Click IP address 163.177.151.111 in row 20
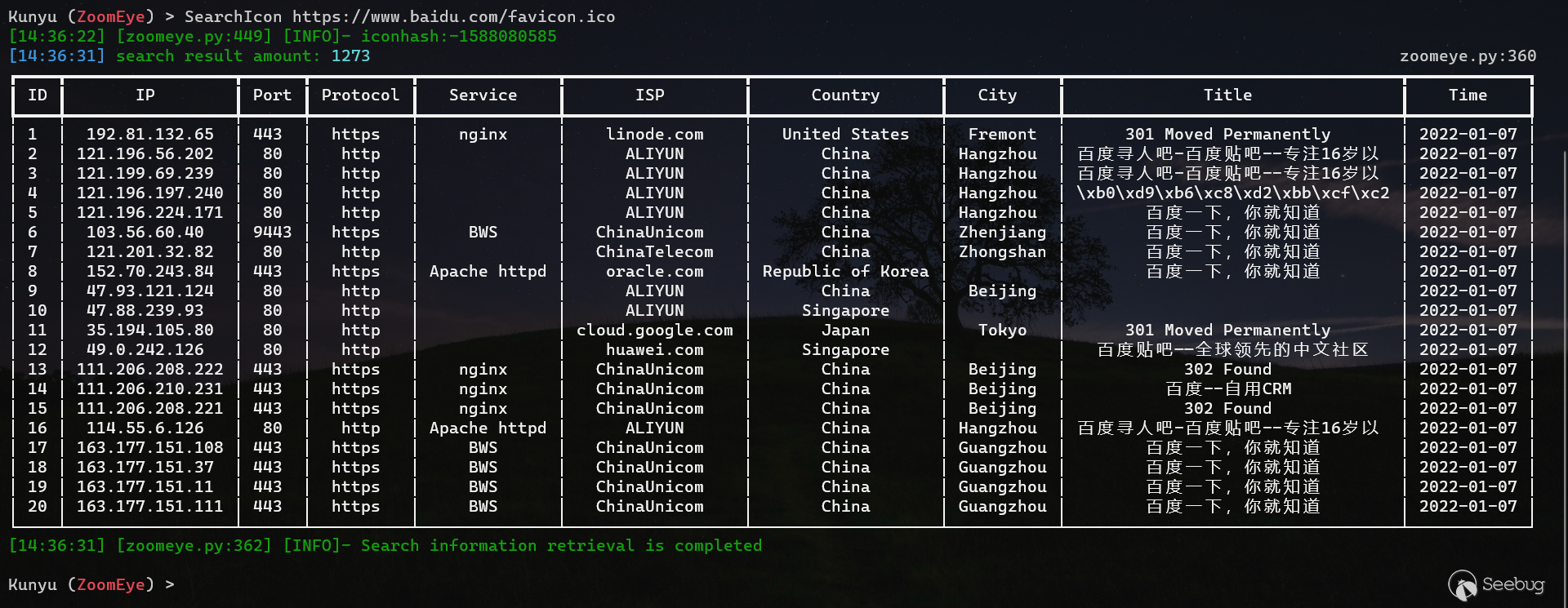1568x608 pixels. (149, 506)
